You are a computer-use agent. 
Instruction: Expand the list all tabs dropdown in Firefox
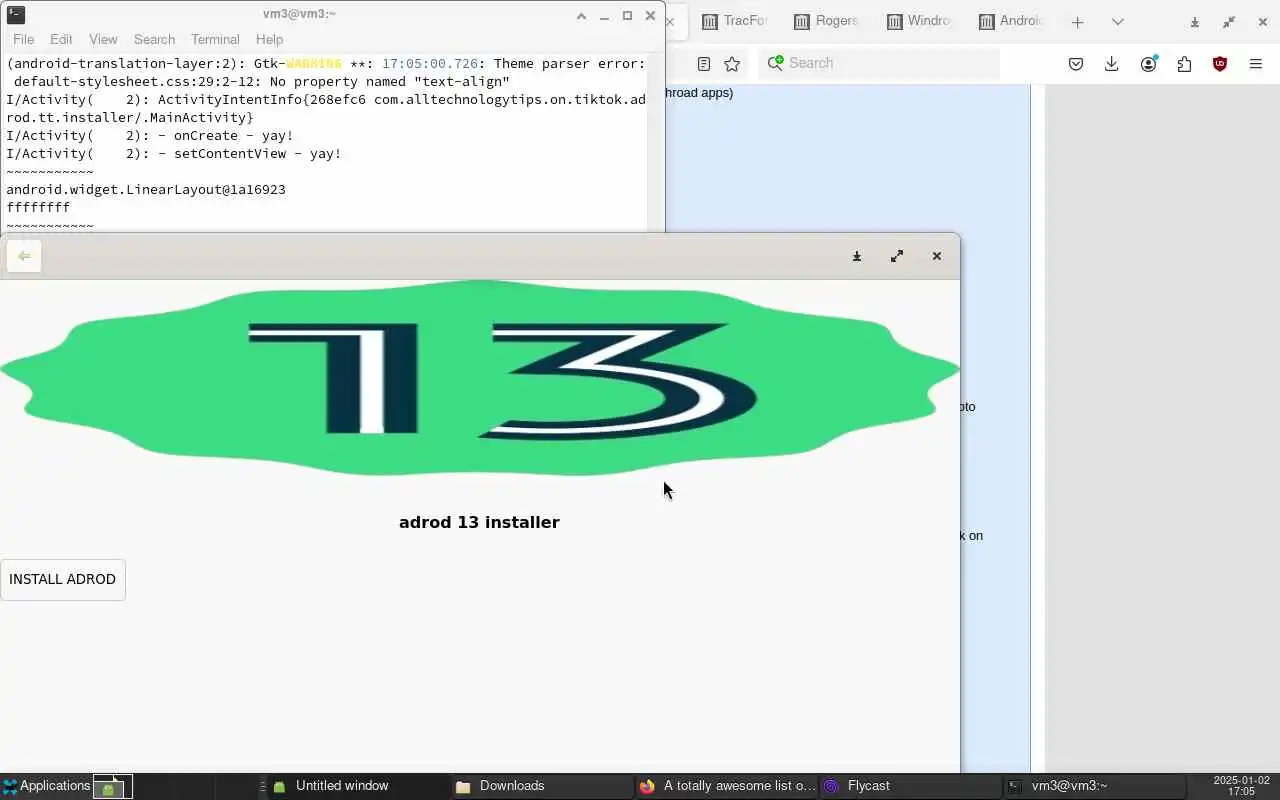1118,22
